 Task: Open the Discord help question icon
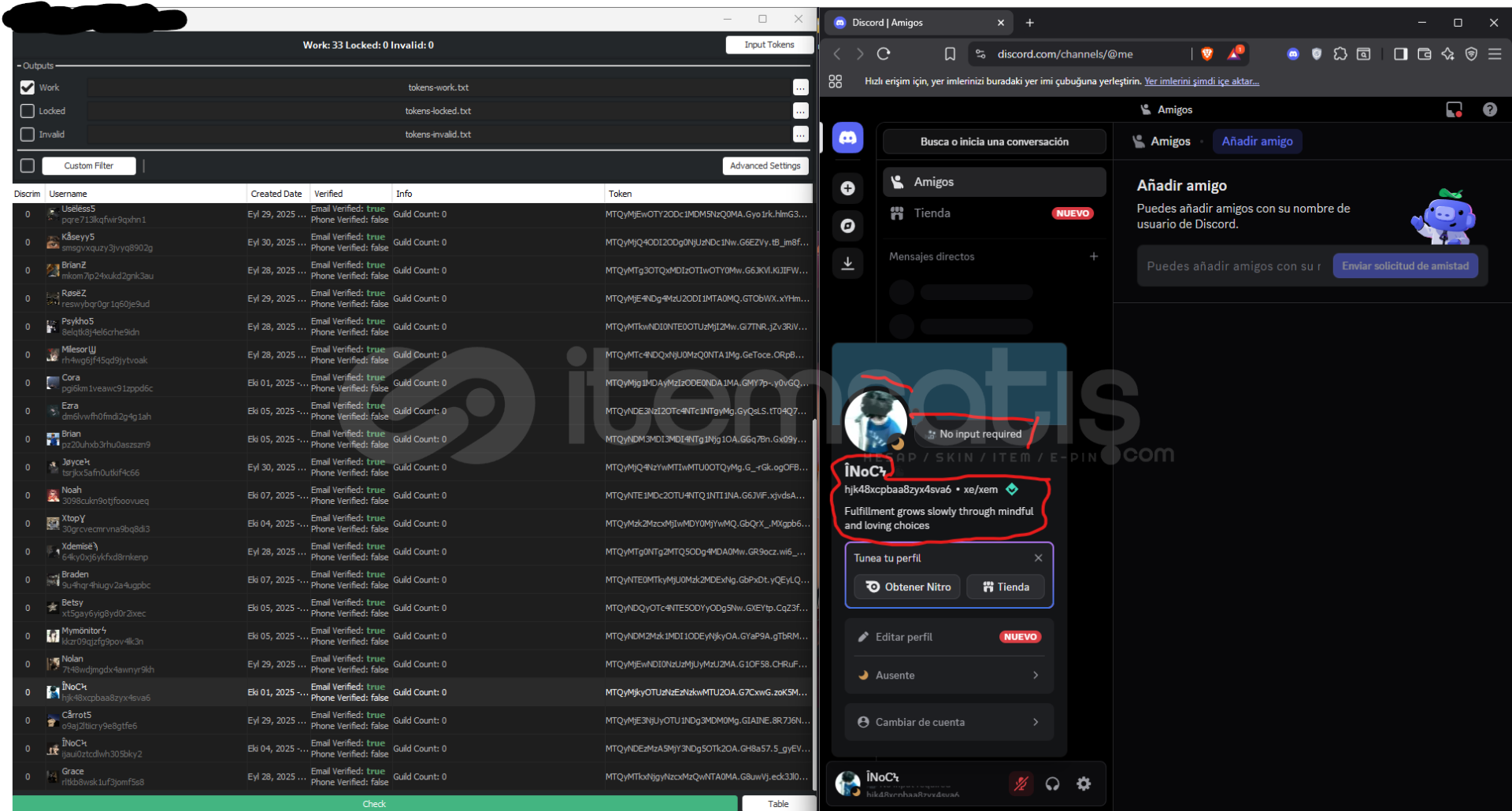click(x=1489, y=109)
